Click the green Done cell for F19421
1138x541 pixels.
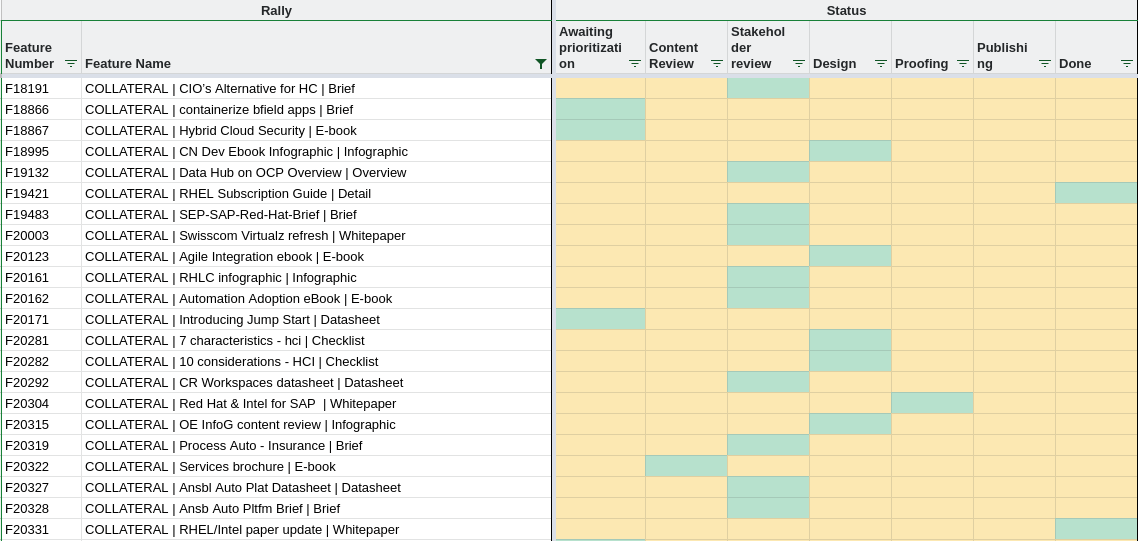coord(1096,193)
